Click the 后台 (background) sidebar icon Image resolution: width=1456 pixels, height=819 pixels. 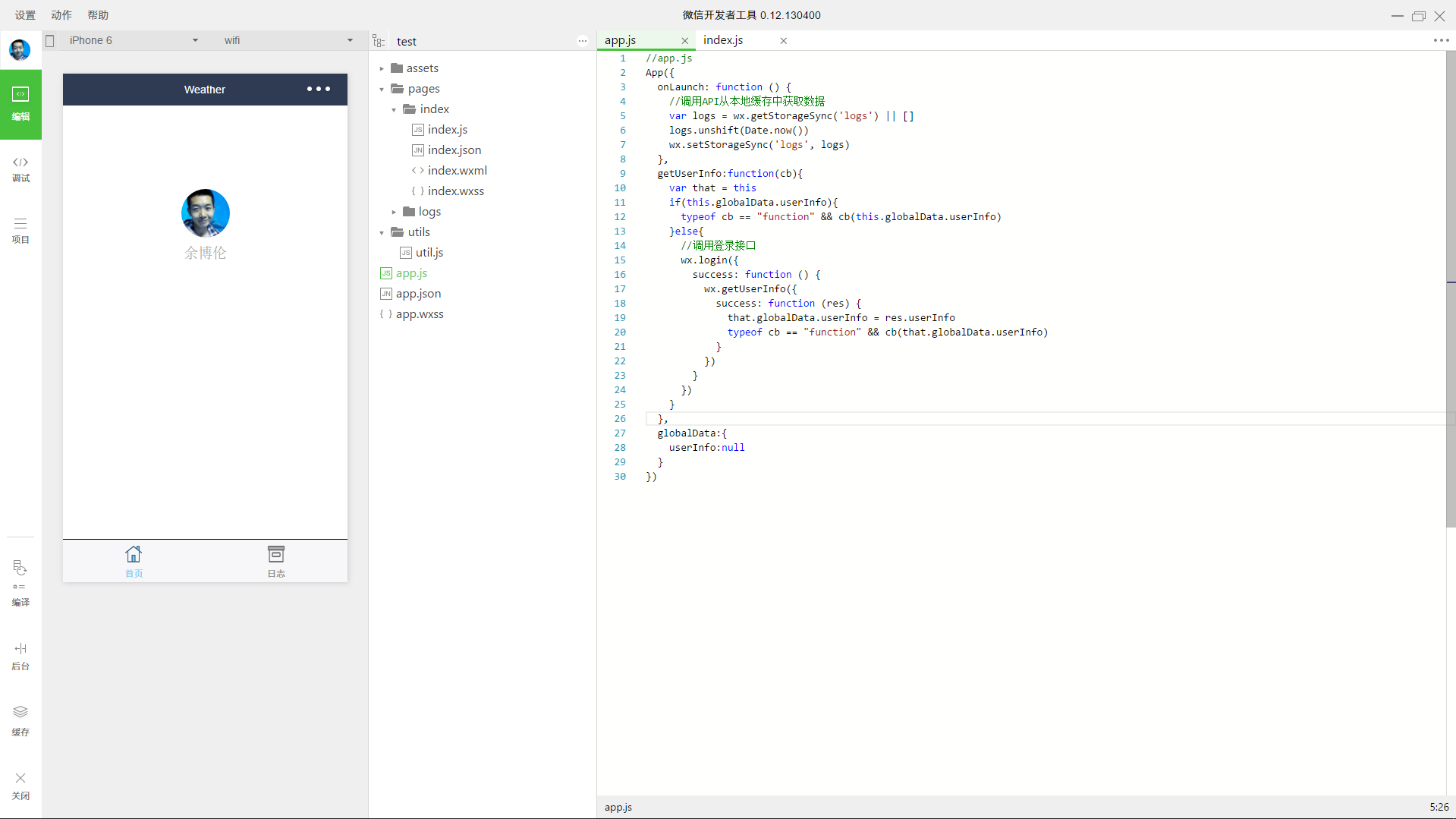(x=20, y=656)
